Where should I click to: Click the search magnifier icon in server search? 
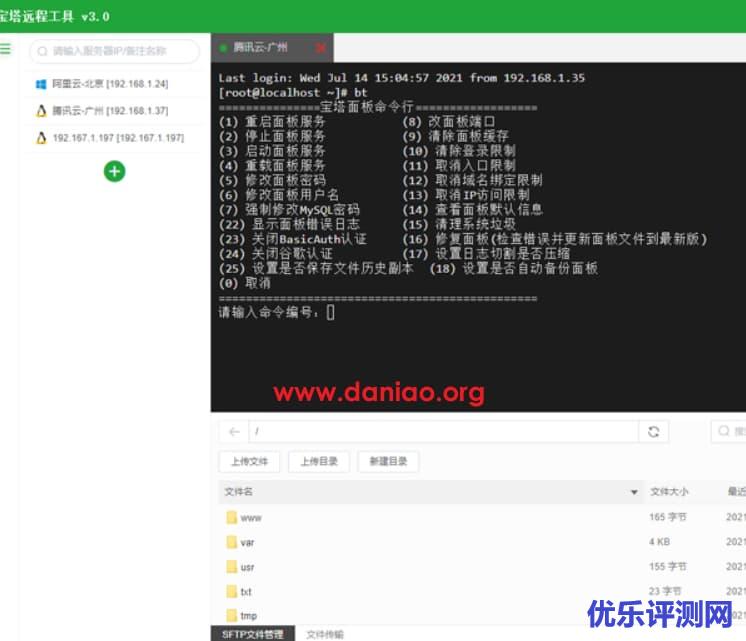(x=42, y=51)
